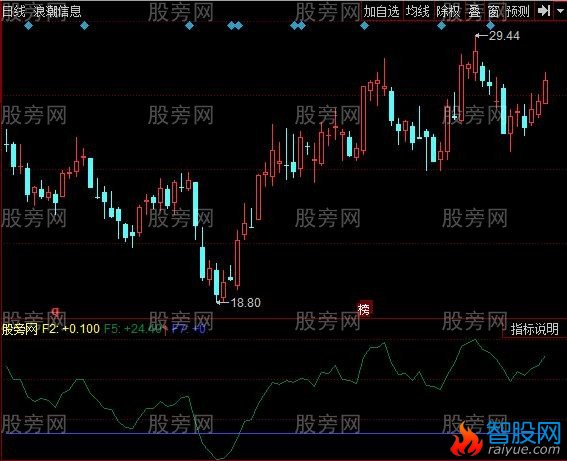The height and width of the screenshot is (461, 567).
Task: Open the 窗 window option
Action: [x=493, y=12]
